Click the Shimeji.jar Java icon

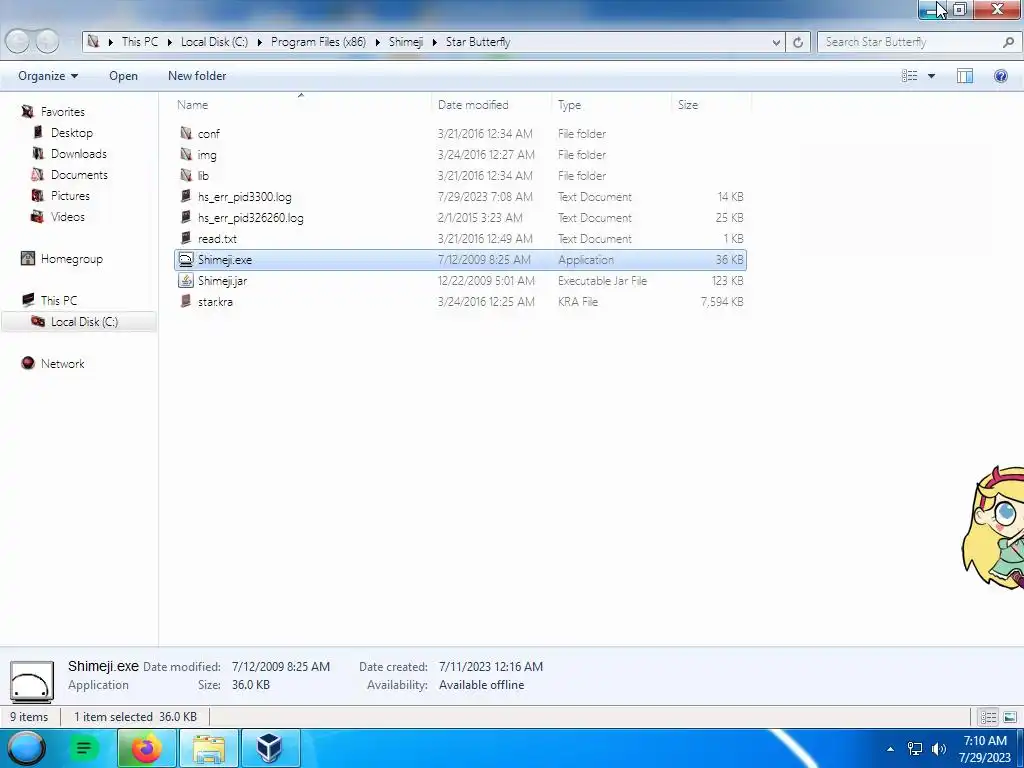(x=186, y=280)
